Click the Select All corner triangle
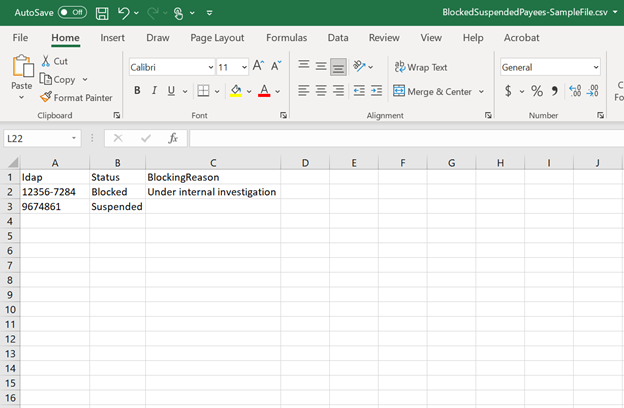Screen dimensions: 624x408 click(x=13, y=162)
